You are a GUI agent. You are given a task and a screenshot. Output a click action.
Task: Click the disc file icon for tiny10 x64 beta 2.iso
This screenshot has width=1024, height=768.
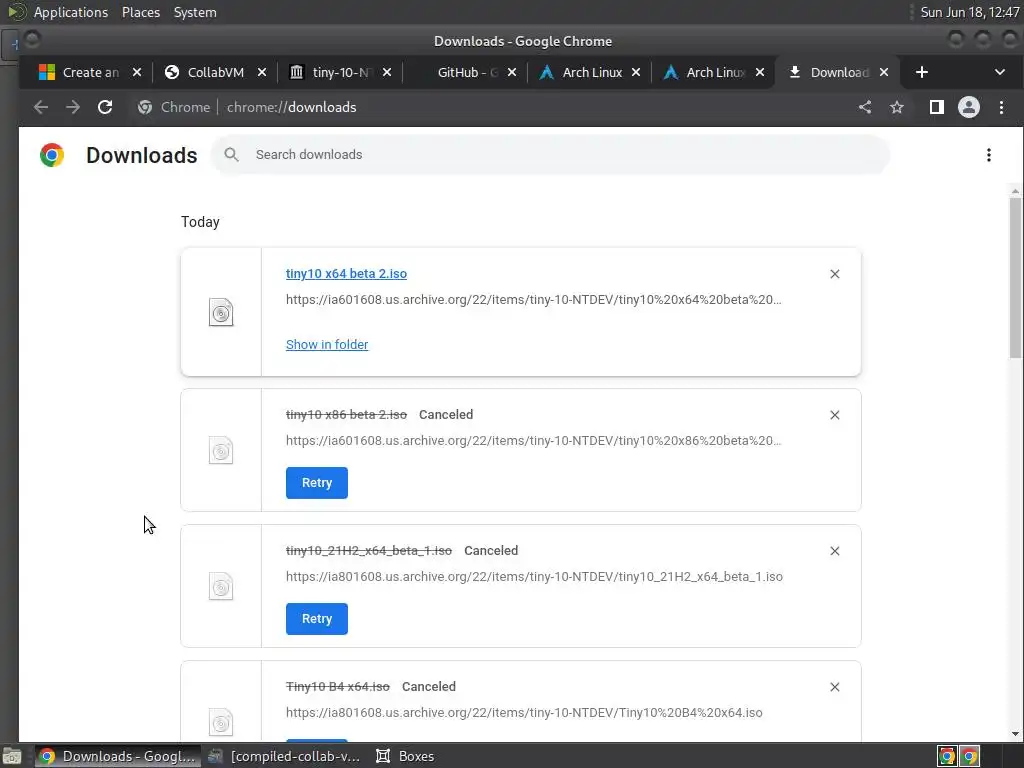pos(221,312)
